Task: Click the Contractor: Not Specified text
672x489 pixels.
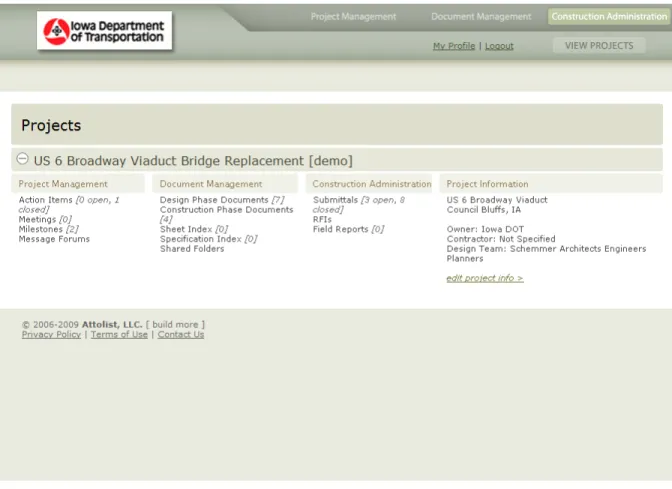Action: pyautogui.click(x=501, y=239)
